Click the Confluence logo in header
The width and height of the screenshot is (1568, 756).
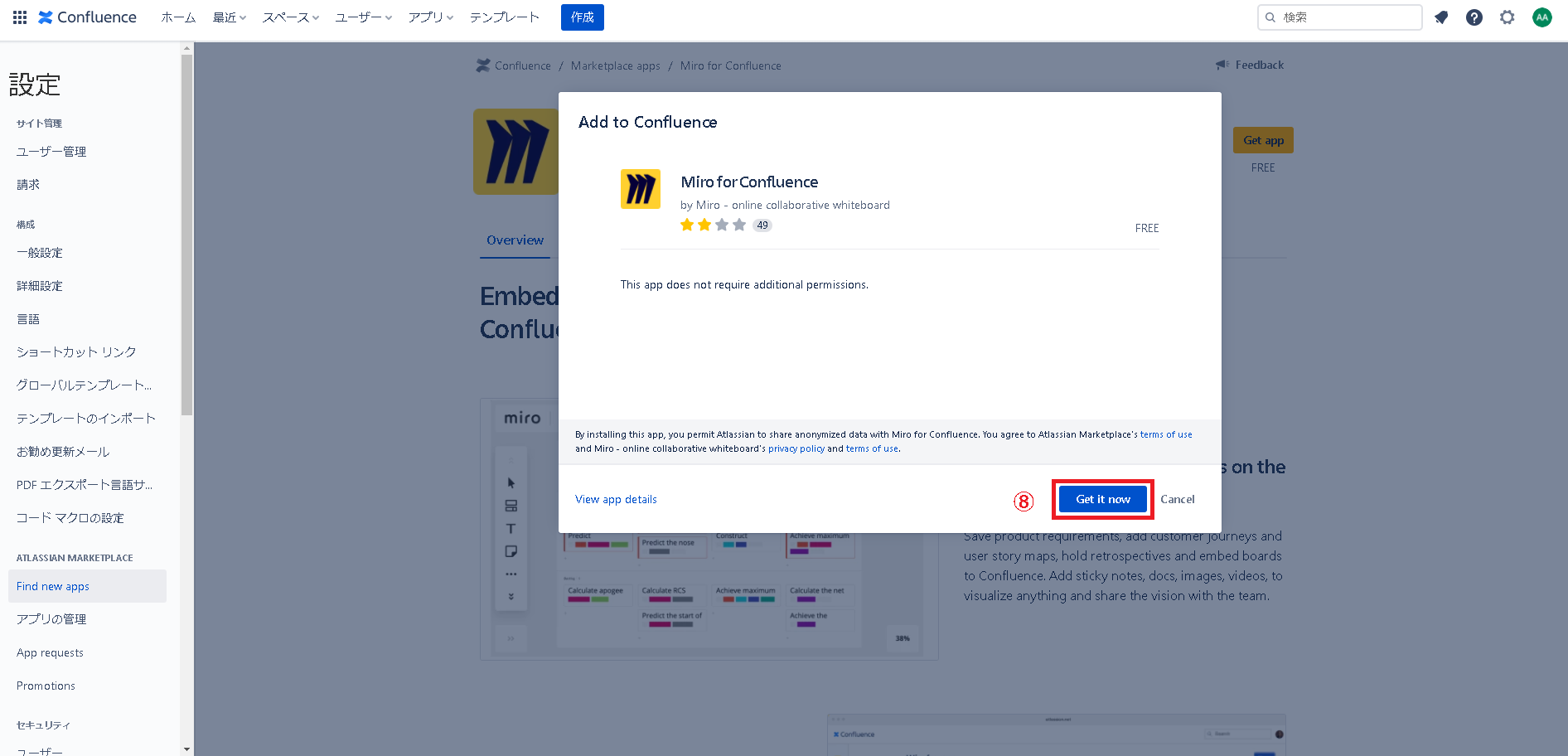coord(88,17)
